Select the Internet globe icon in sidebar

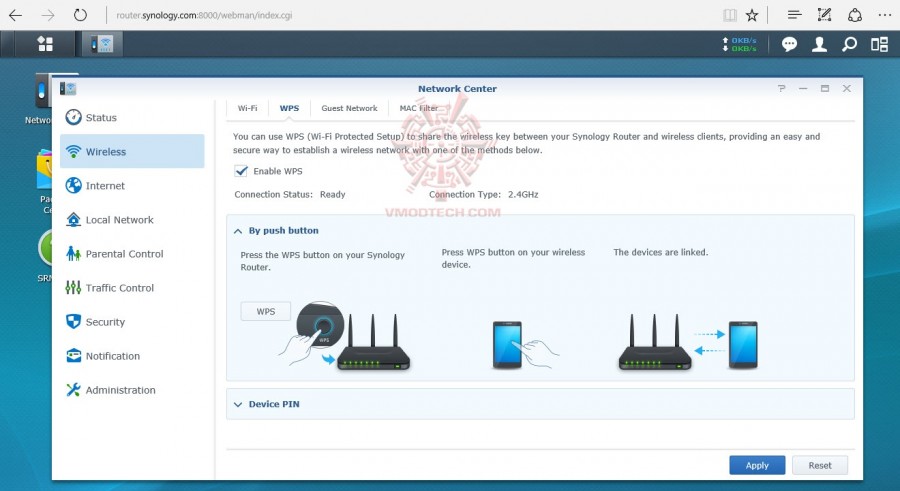tap(73, 185)
